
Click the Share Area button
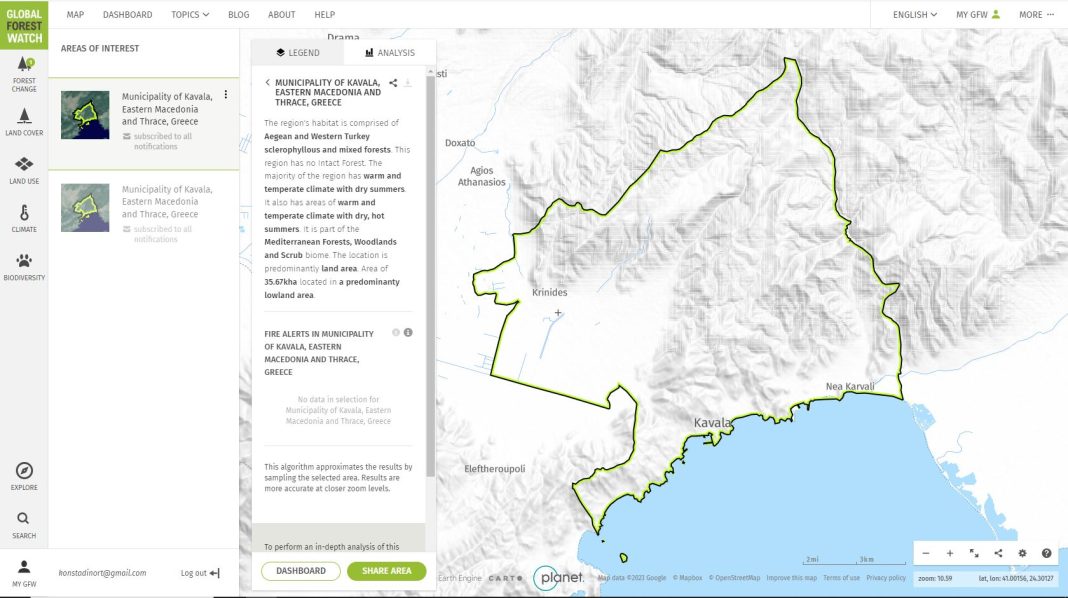pos(386,571)
